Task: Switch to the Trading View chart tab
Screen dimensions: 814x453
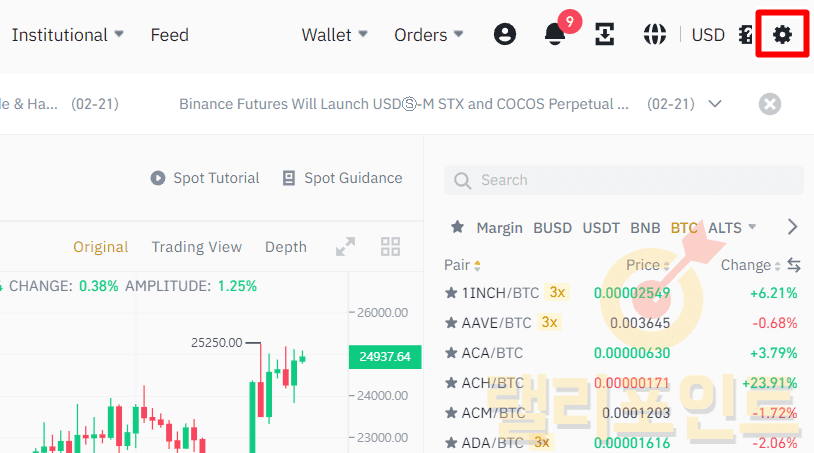Action: (x=196, y=247)
